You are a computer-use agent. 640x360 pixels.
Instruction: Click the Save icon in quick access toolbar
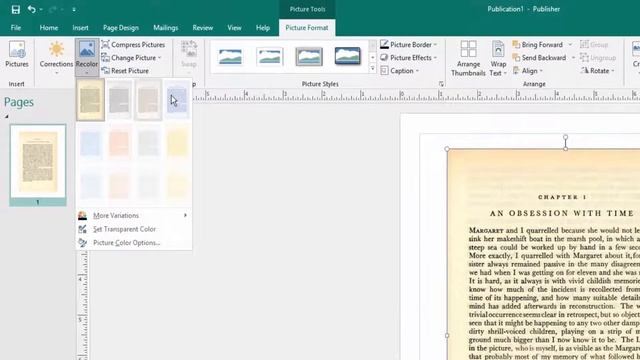16,9
